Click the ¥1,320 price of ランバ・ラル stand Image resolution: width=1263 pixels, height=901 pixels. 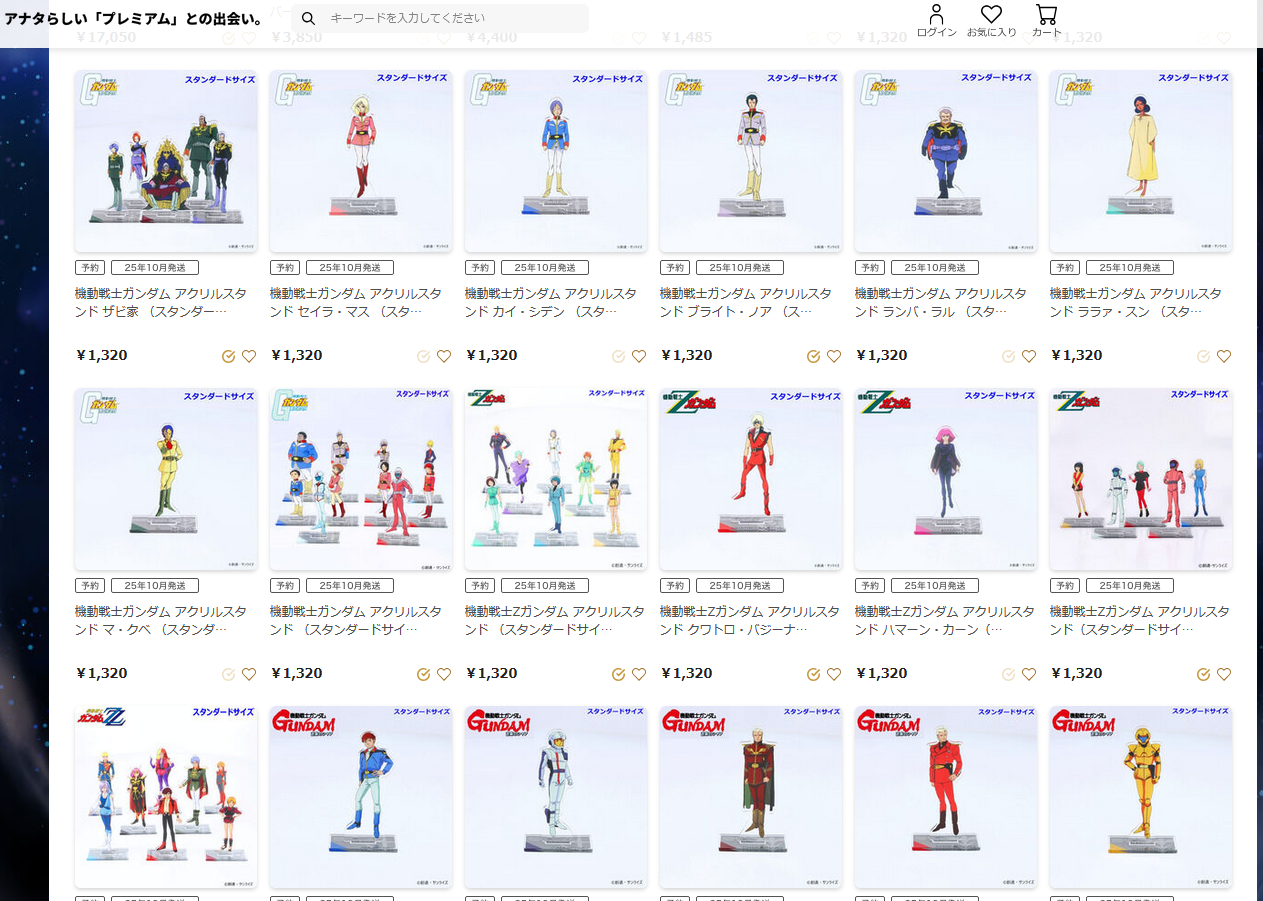pyautogui.click(x=881, y=355)
